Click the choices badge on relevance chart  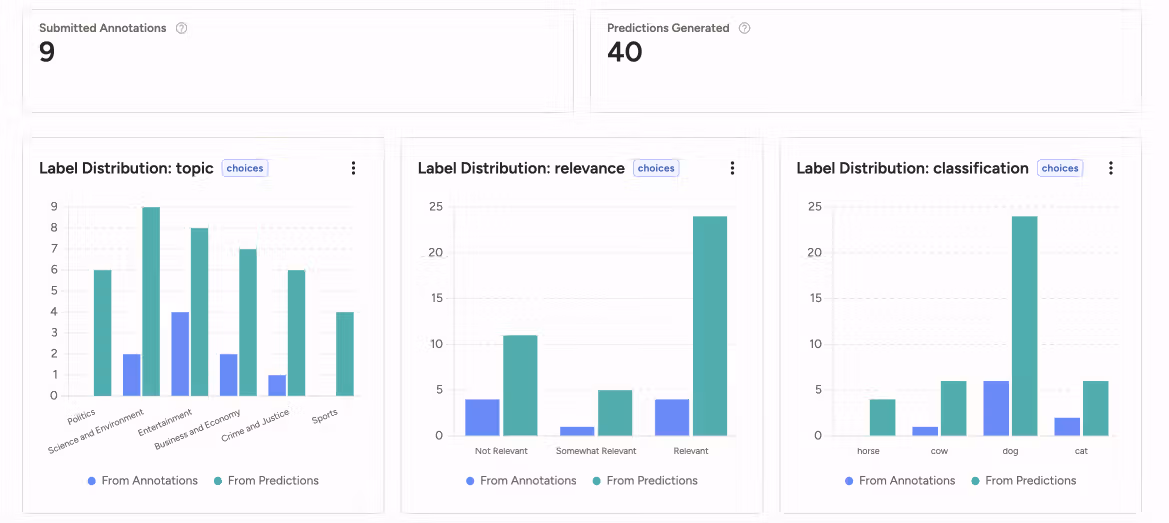point(656,168)
